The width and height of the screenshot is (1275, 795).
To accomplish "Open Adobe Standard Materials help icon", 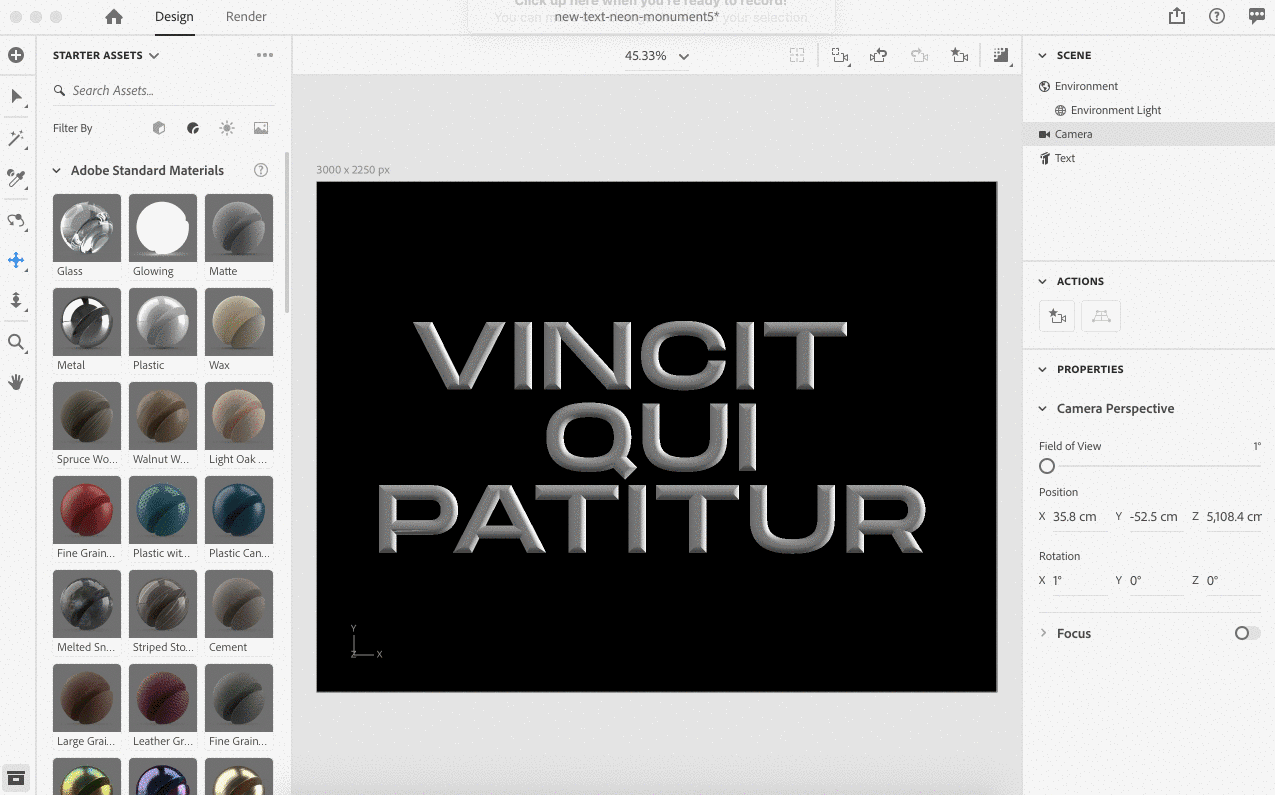I will coord(261,170).
